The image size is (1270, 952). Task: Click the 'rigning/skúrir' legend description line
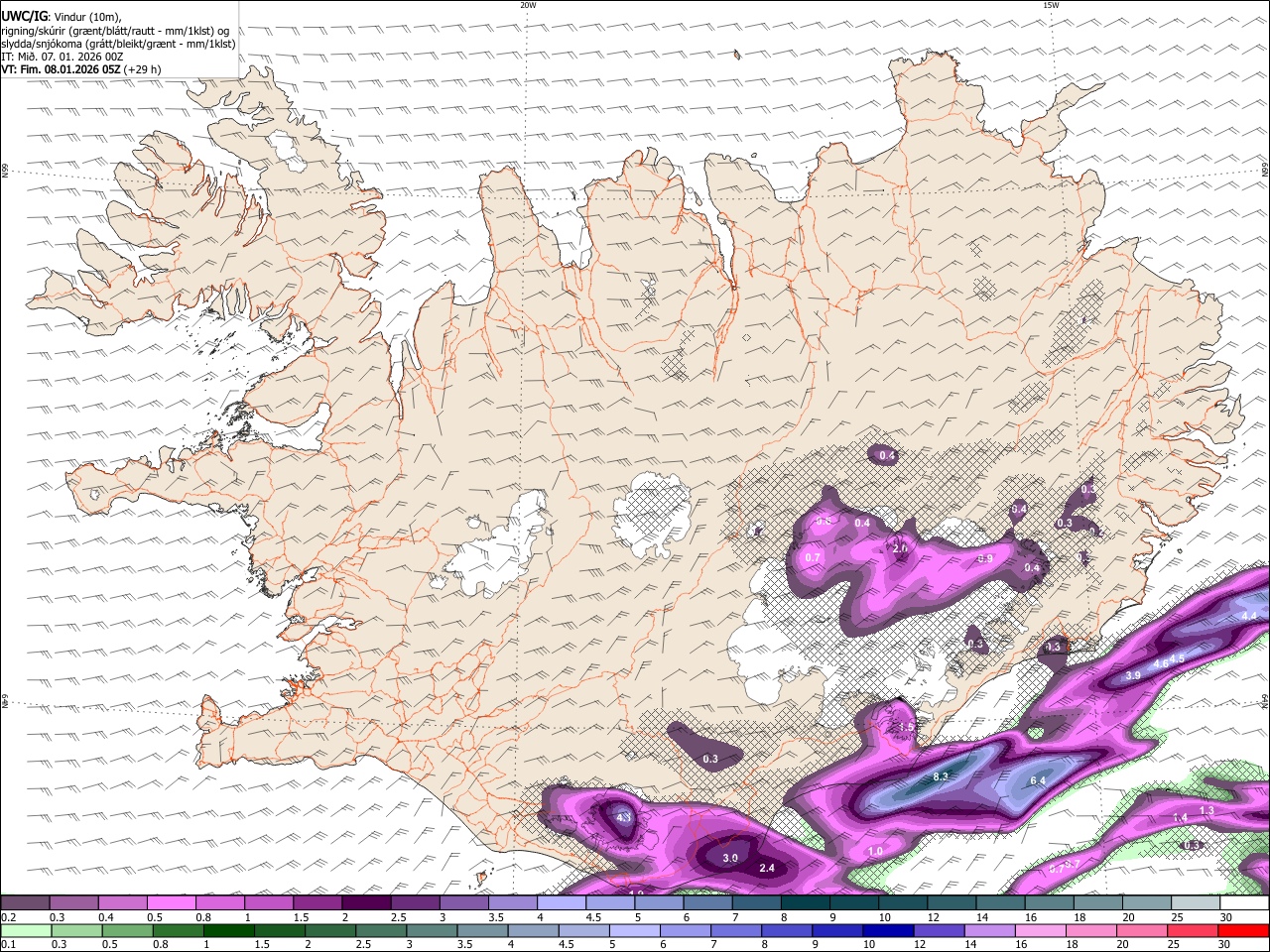click(x=115, y=30)
